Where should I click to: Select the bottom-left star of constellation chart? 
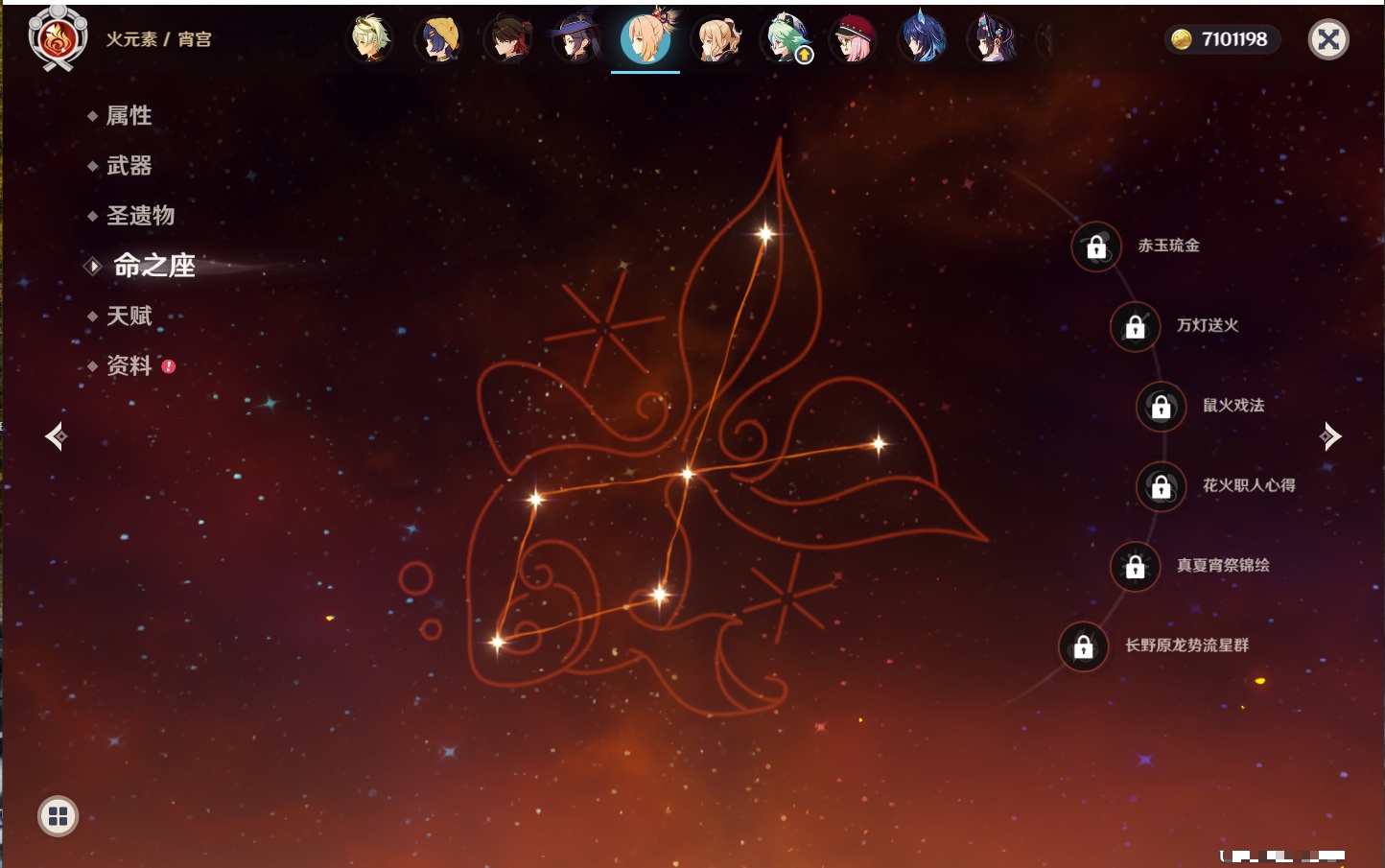coord(497,642)
